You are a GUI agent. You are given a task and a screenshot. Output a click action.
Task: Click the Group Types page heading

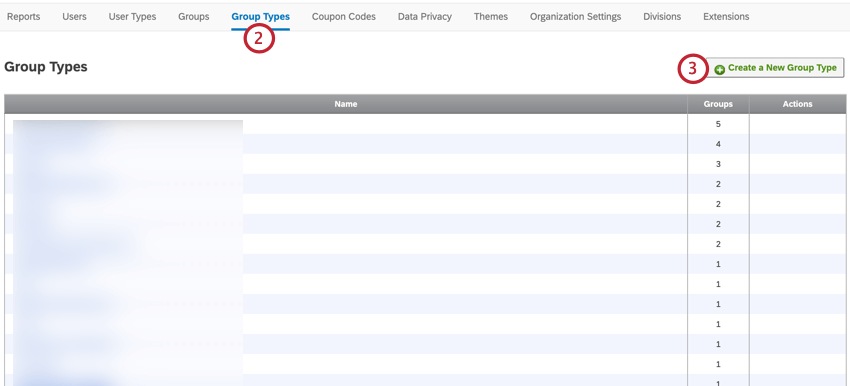click(46, 67)
